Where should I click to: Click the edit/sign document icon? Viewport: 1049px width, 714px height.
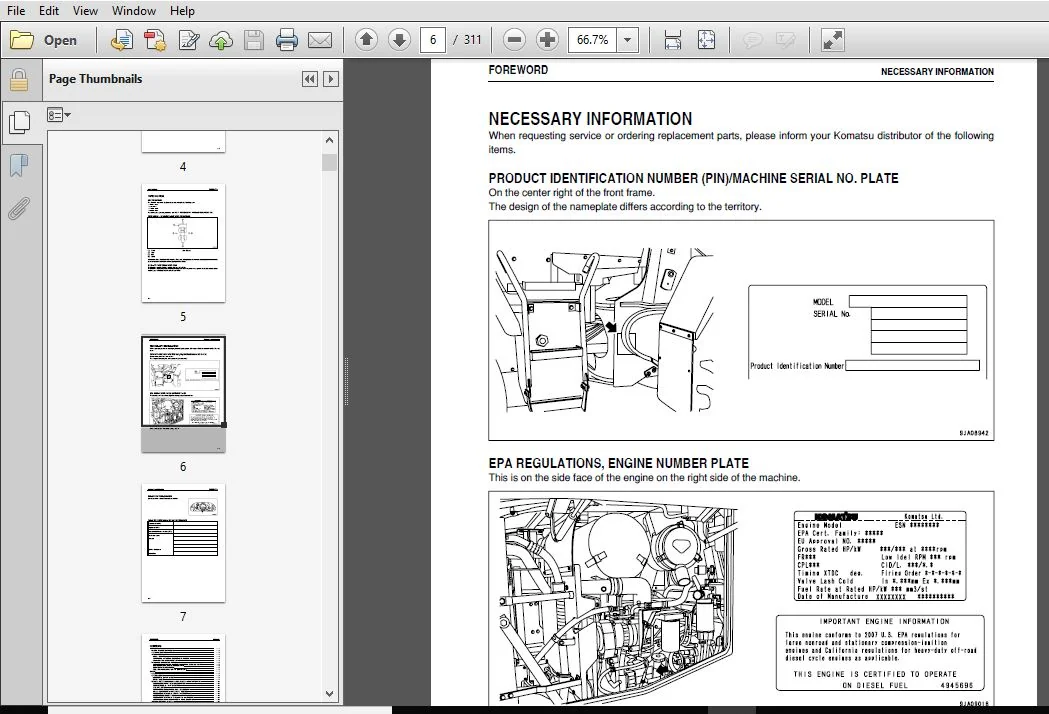(189, 40)
